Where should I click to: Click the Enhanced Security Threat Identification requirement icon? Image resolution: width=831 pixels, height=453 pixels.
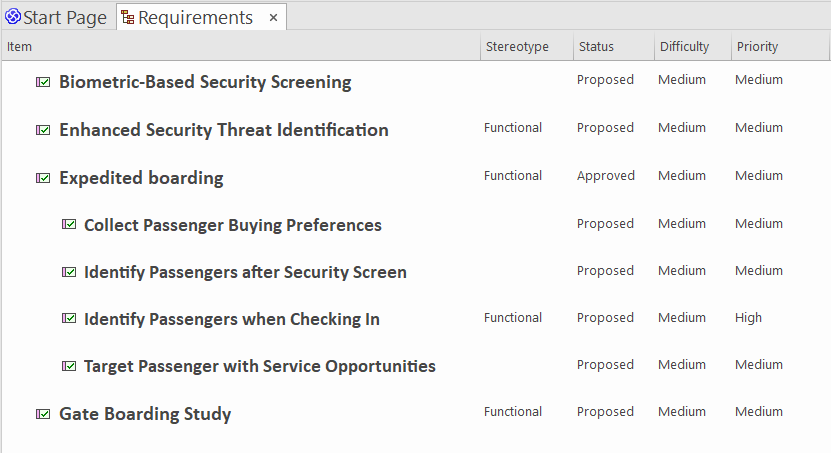[43, 130]
